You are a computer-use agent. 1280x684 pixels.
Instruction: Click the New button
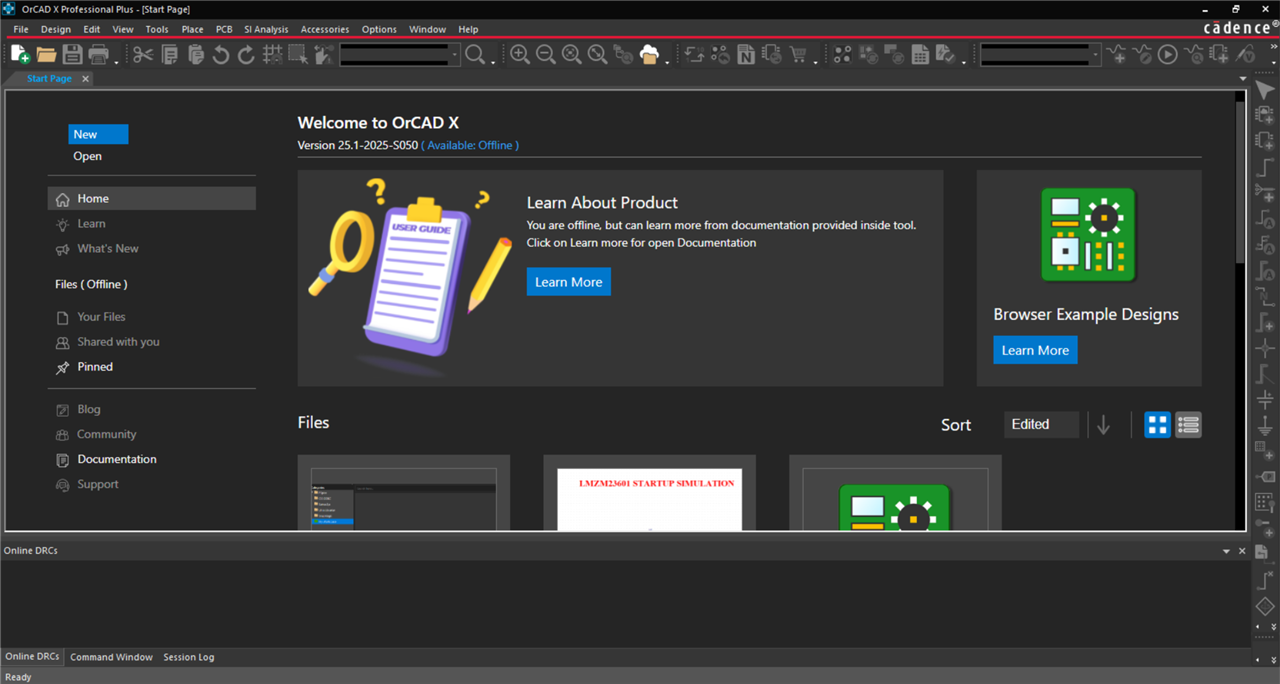coord(98,134)
